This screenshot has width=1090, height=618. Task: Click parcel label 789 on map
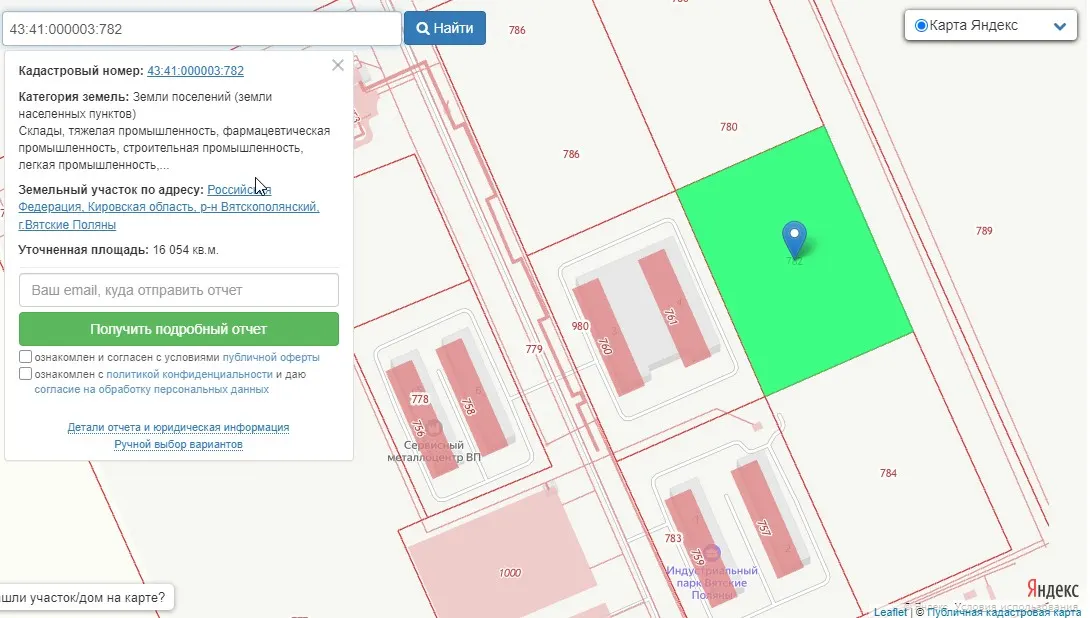coord(984,231)
